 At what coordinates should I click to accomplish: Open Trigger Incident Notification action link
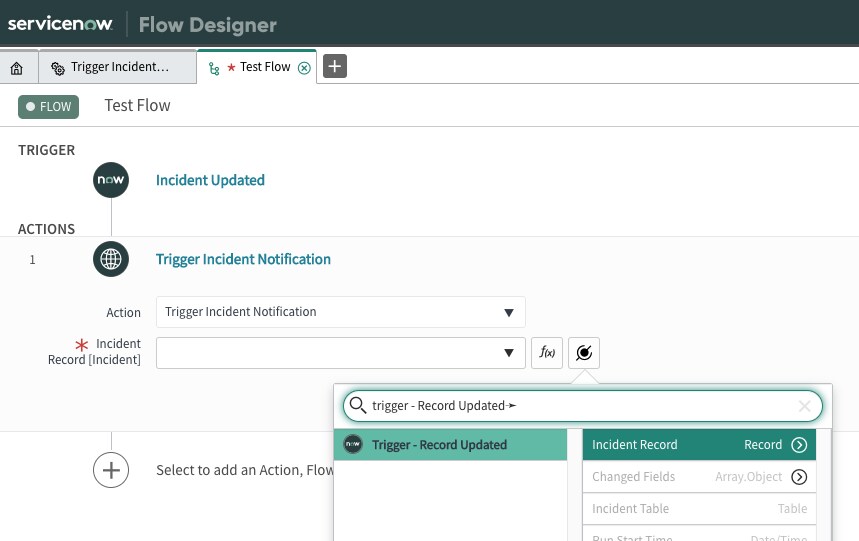click(x=243, y=259)
